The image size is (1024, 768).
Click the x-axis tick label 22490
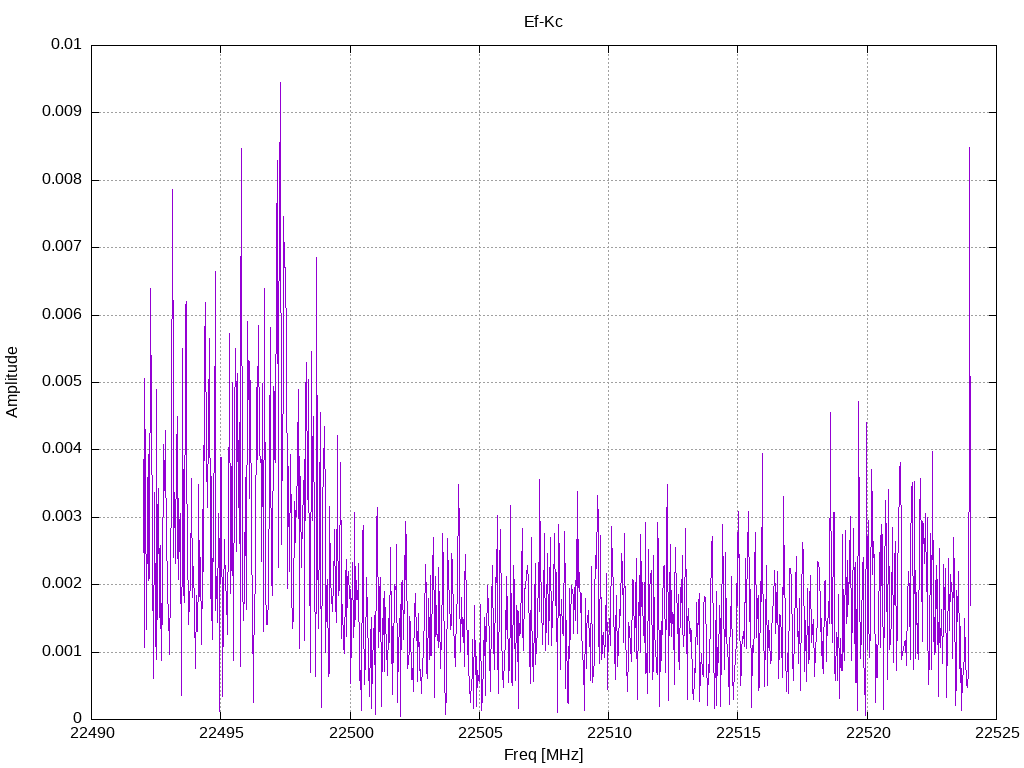(91, 733)
